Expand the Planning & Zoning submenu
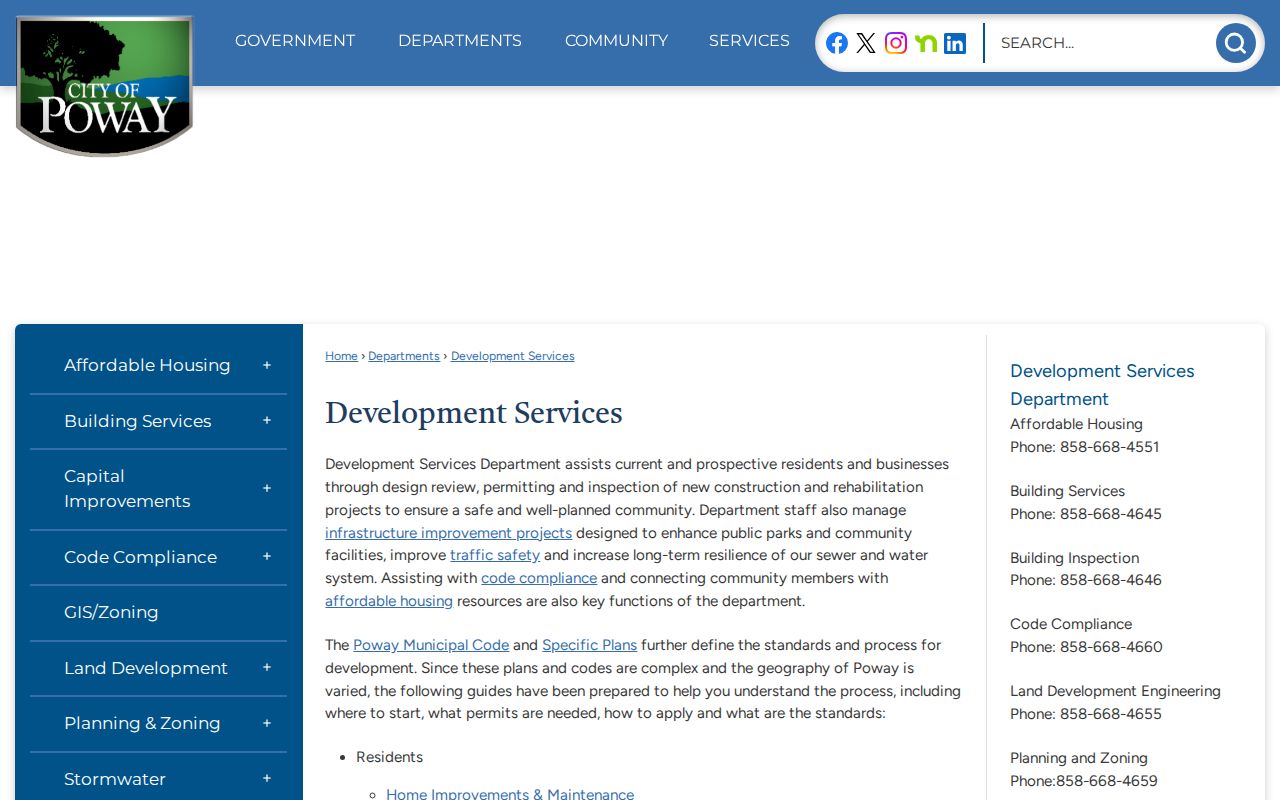Screen dimensions: 1280x800 tap(267, 723)
